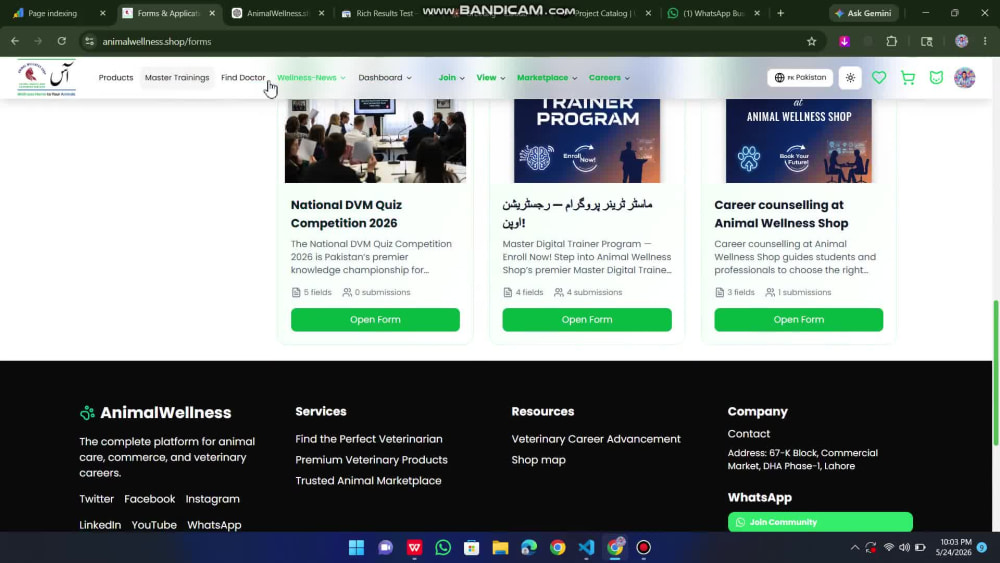Click the page vertical scrollbar thumb
The height and width of the screenshot is (563, 1000).
pyautogui.click(x=996, y=373)
